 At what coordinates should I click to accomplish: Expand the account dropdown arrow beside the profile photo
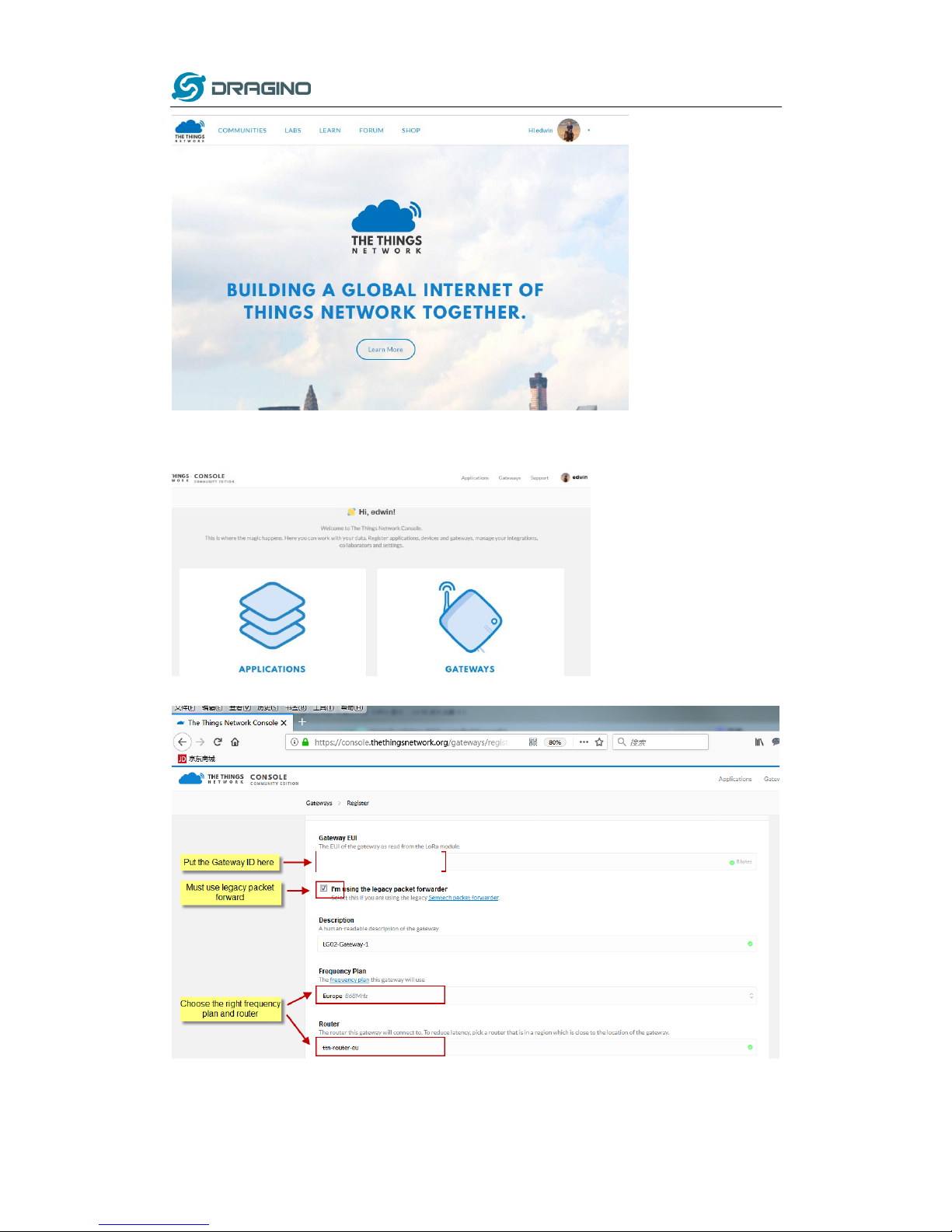tap(589, 131)
